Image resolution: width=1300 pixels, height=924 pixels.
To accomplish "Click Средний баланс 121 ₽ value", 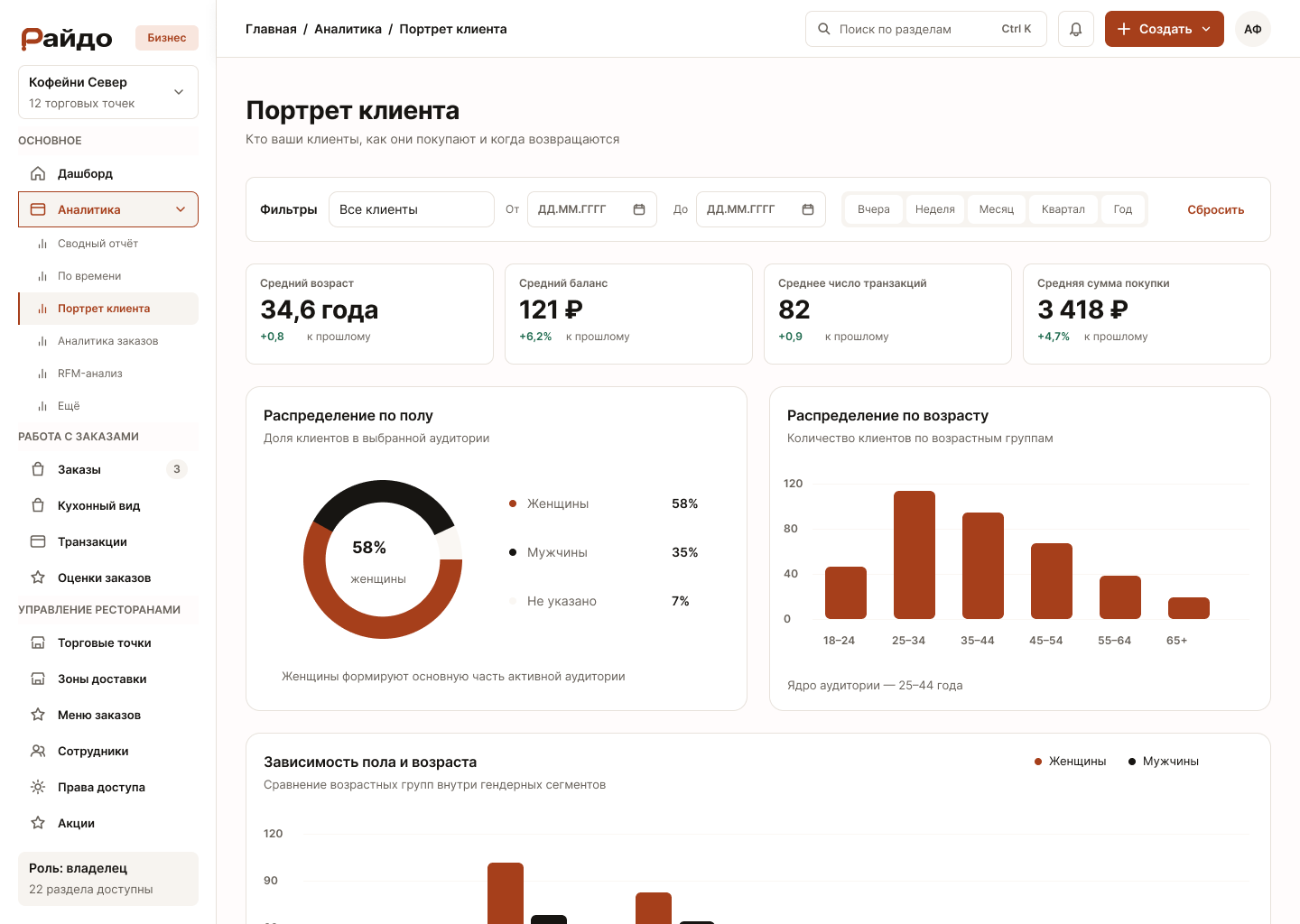I will 551,310.
